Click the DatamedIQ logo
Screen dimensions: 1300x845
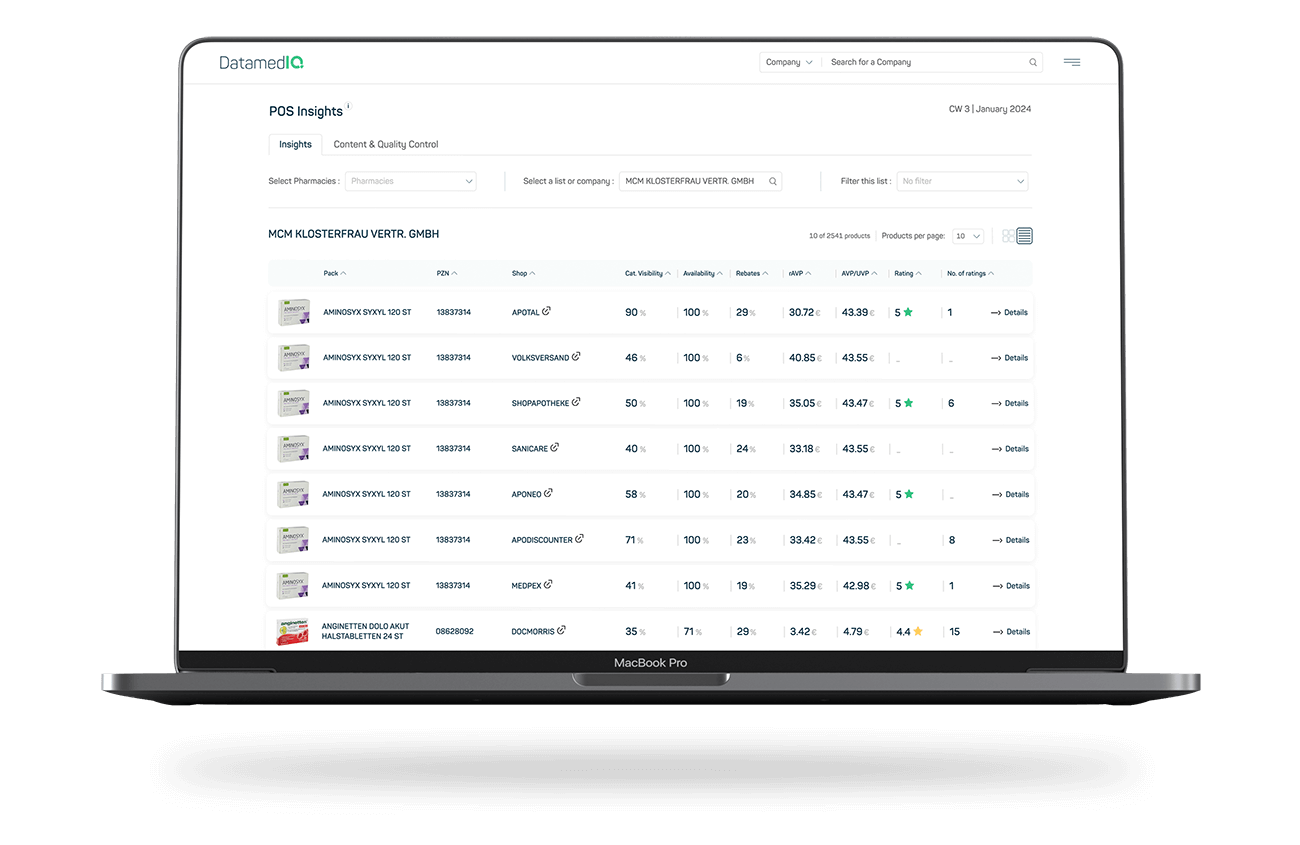[261, 62]
